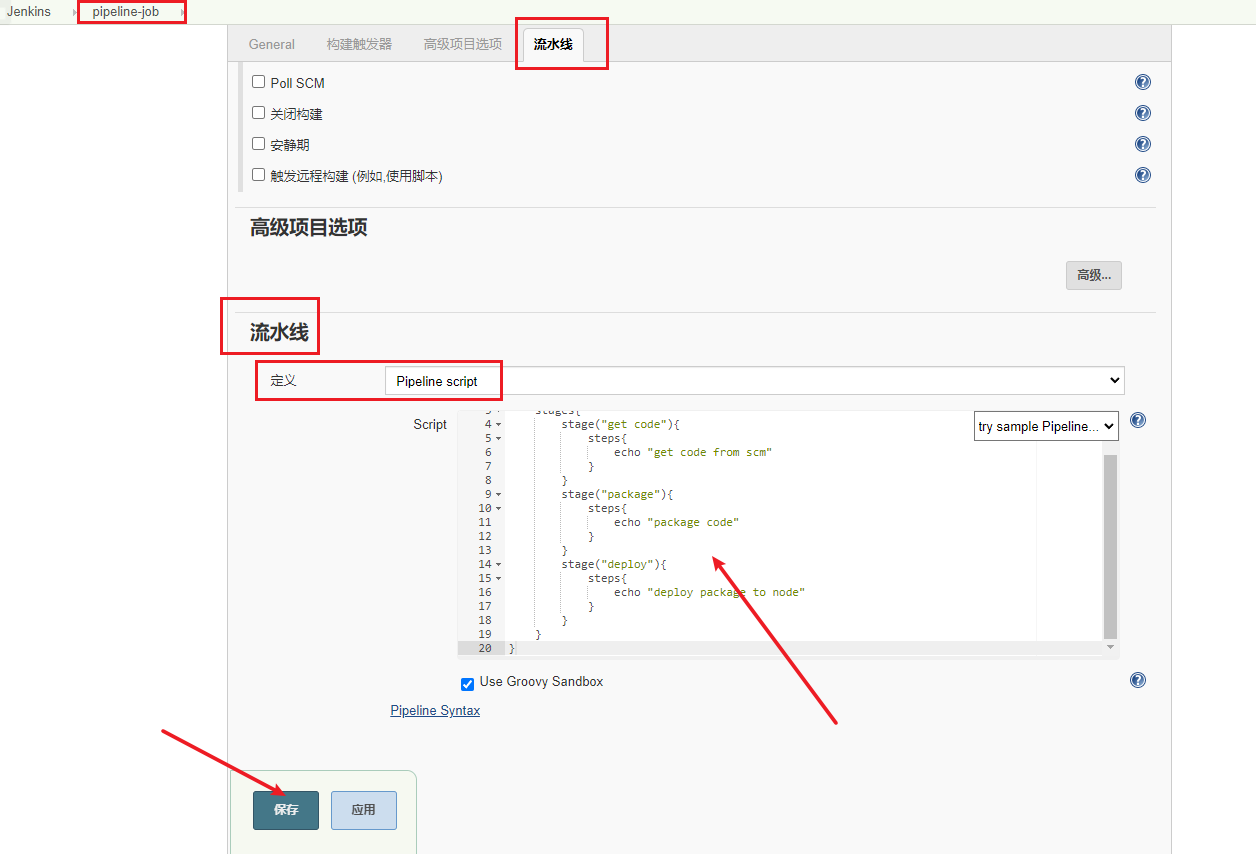
Task: Click Jenkins breadcrumb link
Action: click(x=29, y=12)
